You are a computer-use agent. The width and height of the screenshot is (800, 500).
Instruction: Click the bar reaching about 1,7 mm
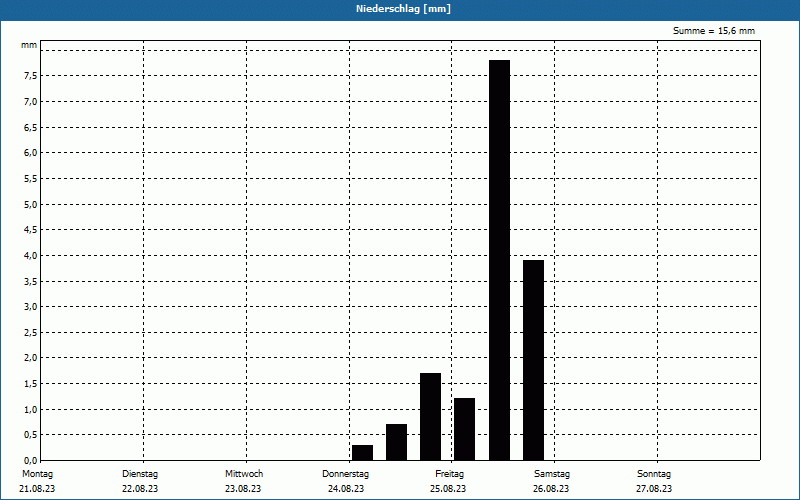tap(430, 416)
